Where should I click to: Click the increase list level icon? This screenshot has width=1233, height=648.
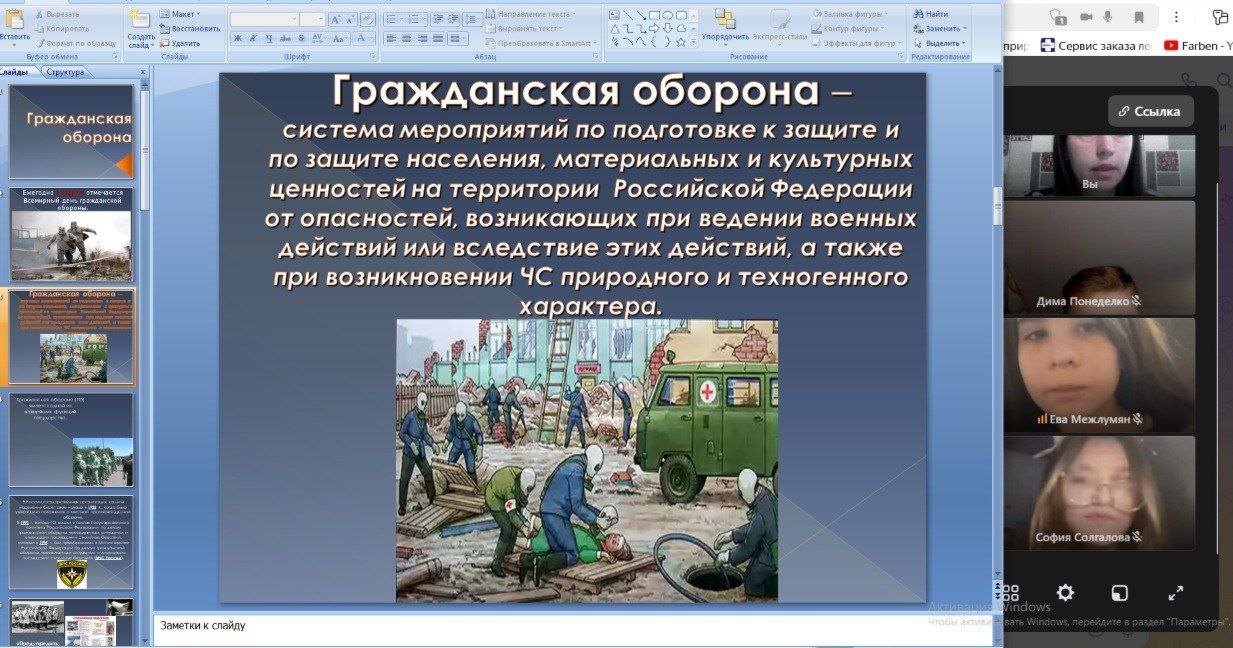point(453,19)
